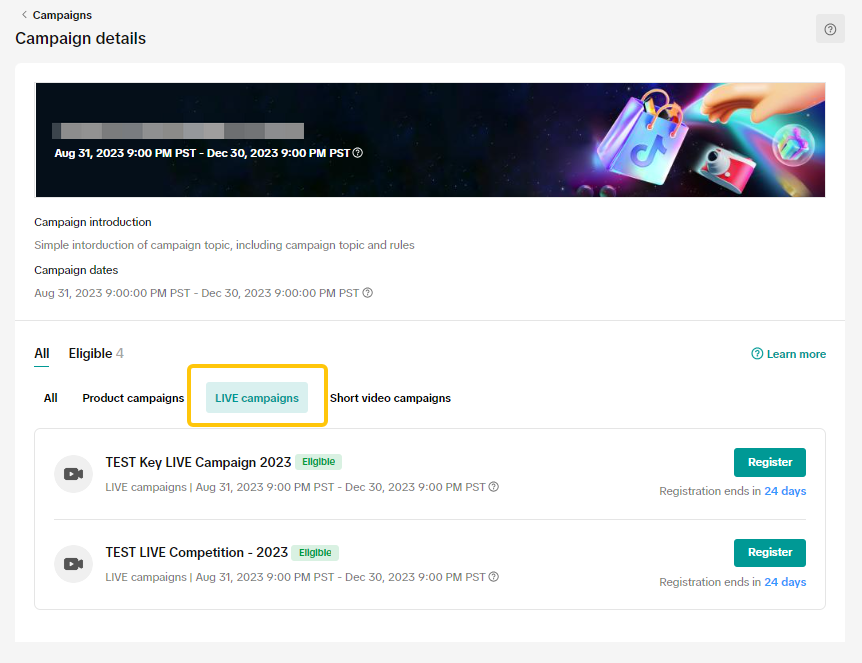862x663 pixels.
Task: Filter by Product campaigns
Action: (x=133, y=398)
